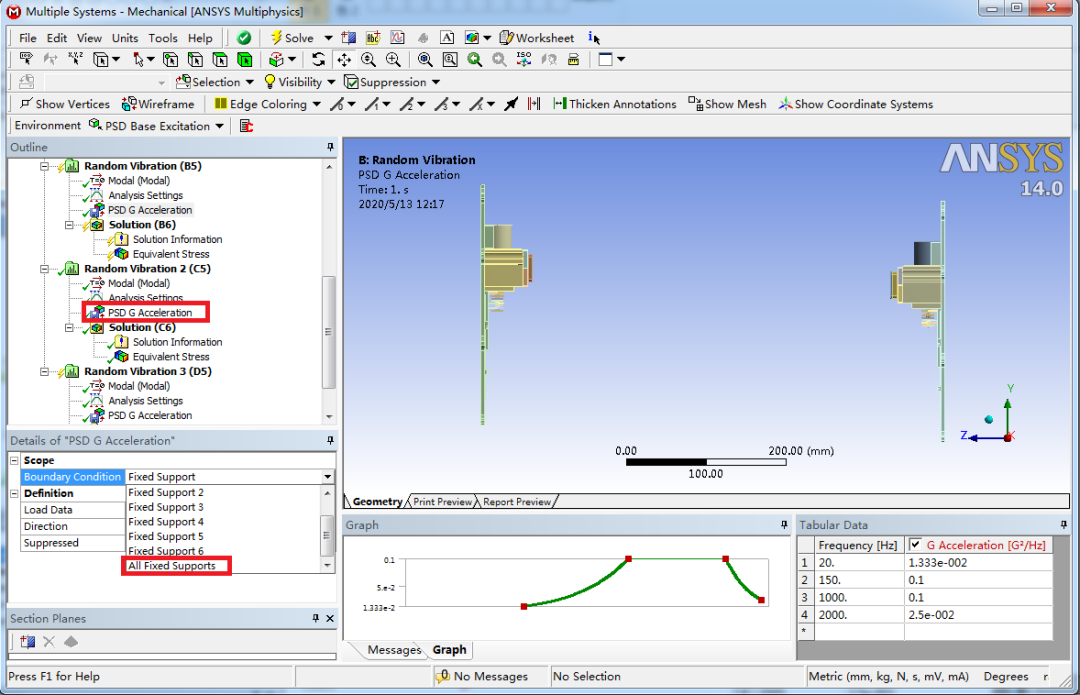This screenshot has height=695, width=1080.
Task: Collapse the Scope section in Details
Action: [14, 460]
